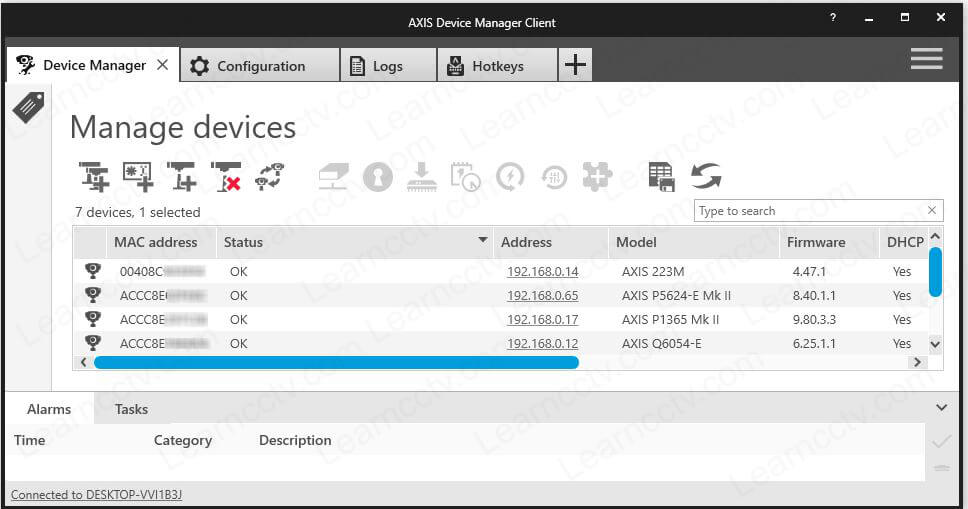Click the Status column sort arrow
The width and height of the screenshot is (968, 509).
483,241
